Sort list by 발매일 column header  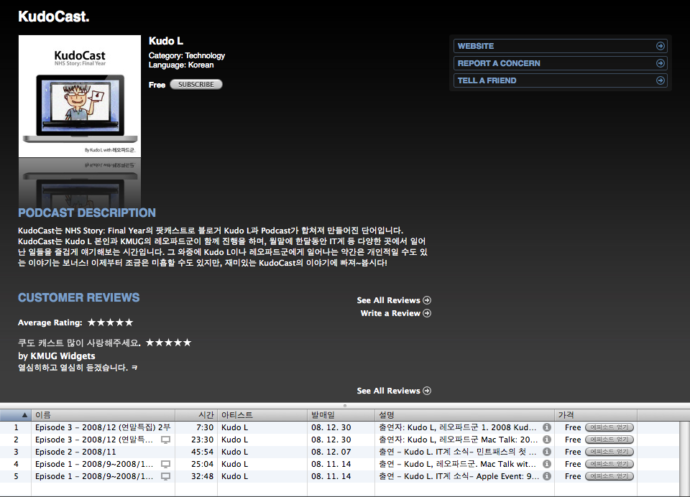point(341,415)
